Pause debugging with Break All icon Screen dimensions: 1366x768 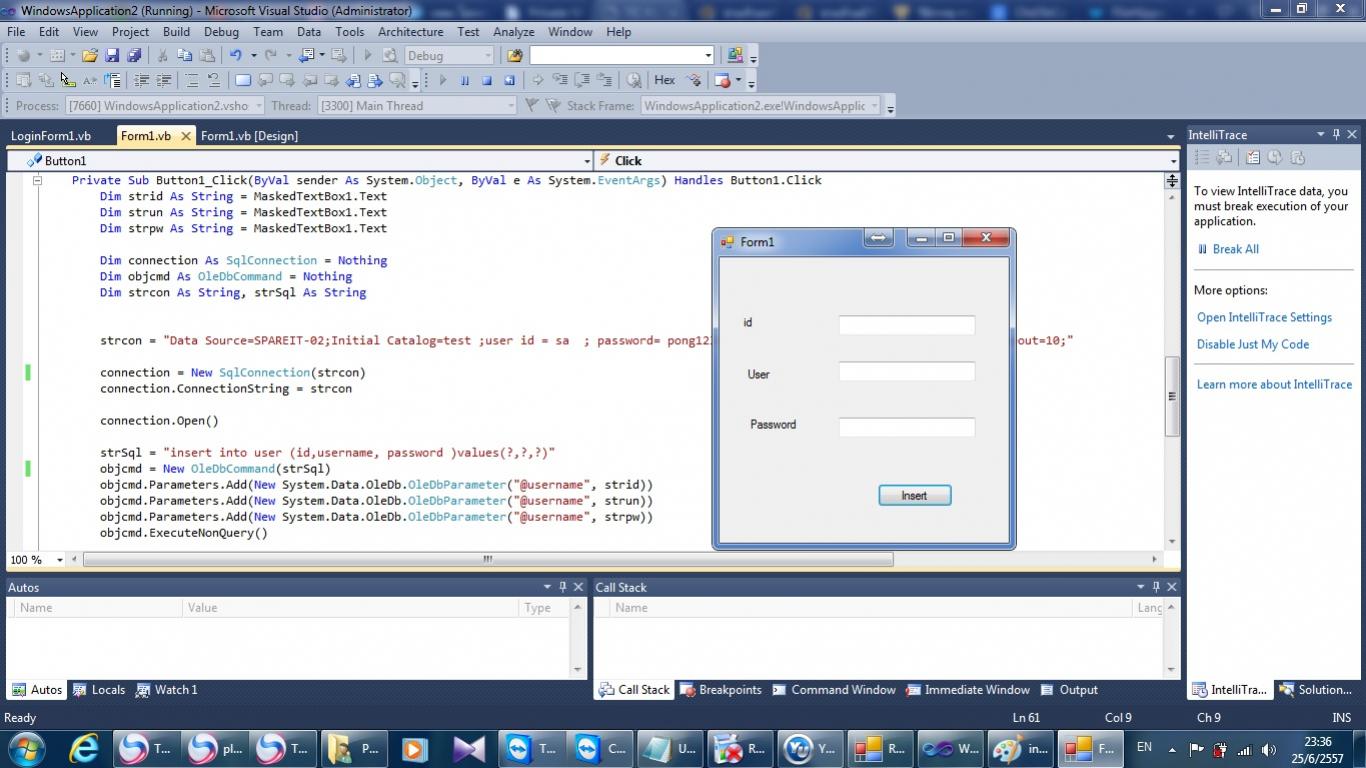pos(464,81)
